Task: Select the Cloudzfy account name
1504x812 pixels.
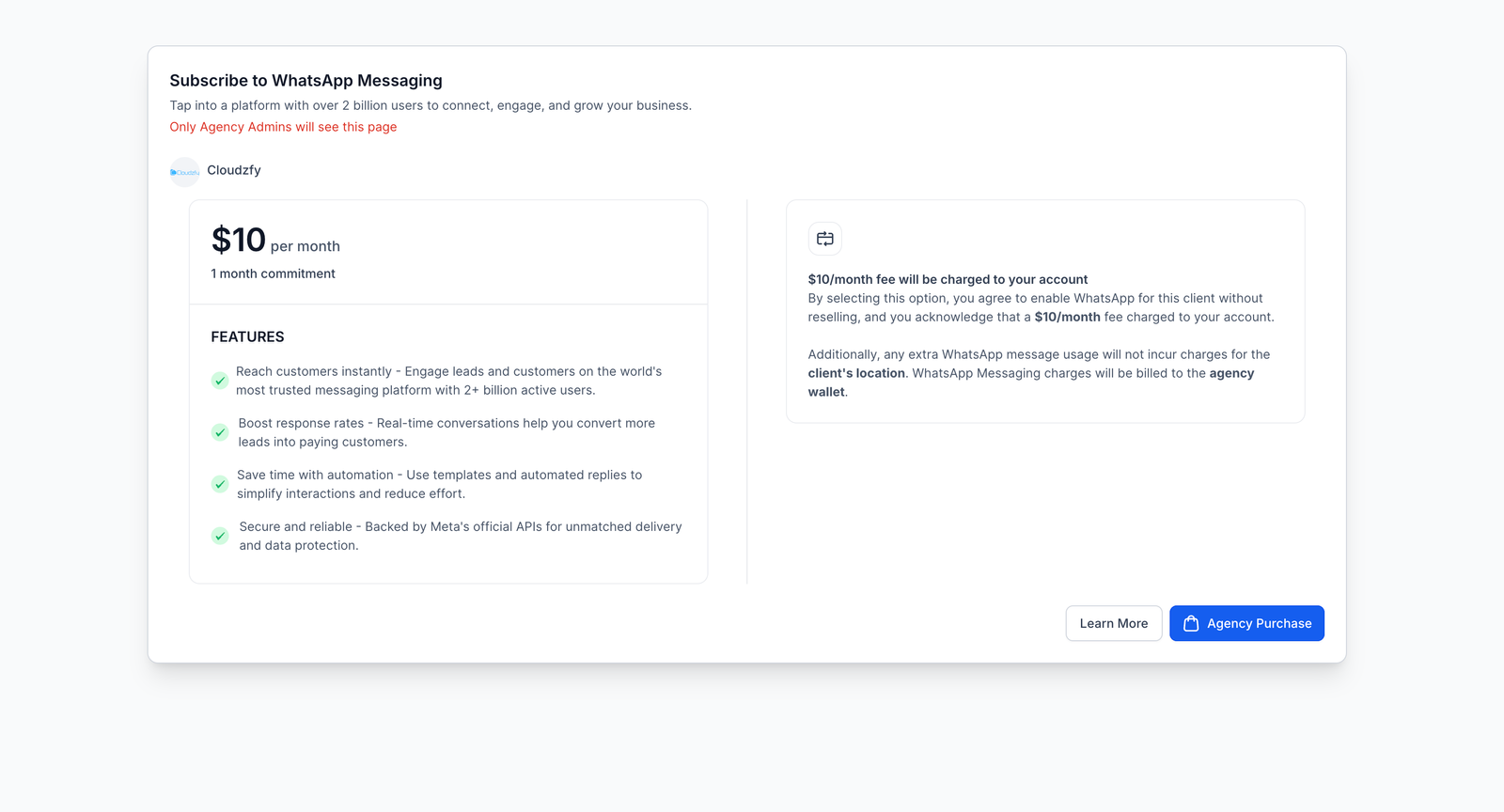Action: [x=234, y=170]
